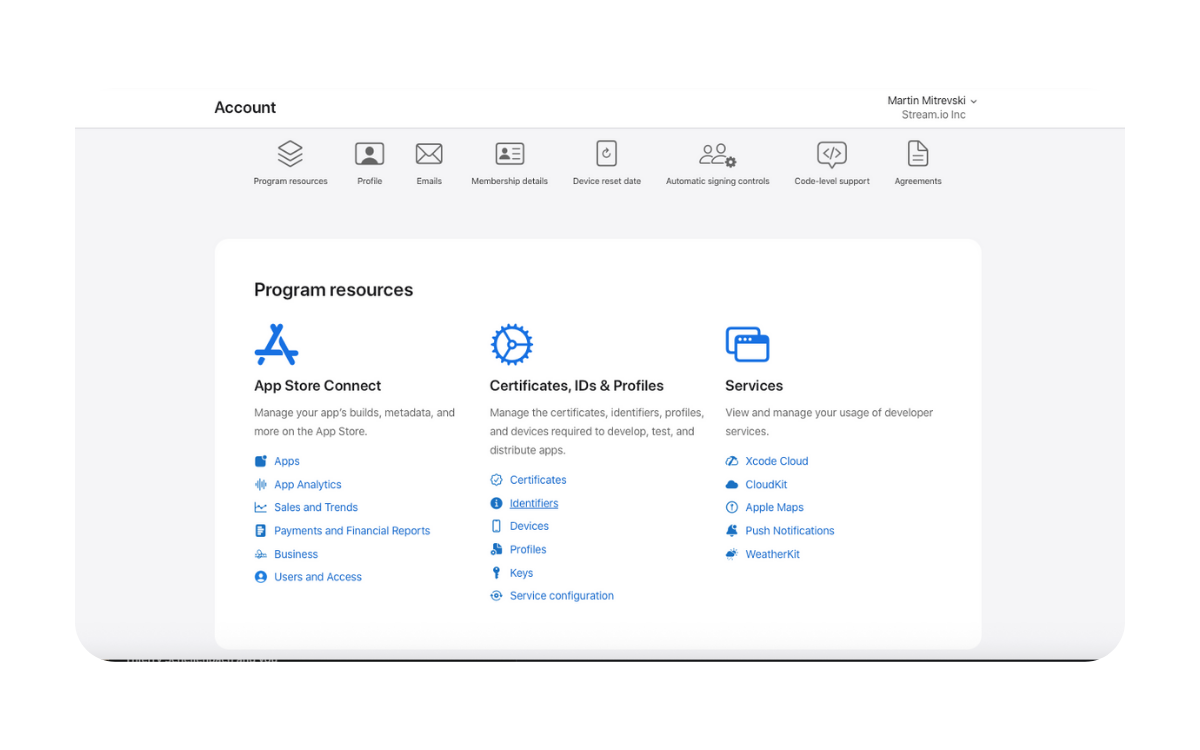
Task: Open the Keys link
Action: [521, 573]
